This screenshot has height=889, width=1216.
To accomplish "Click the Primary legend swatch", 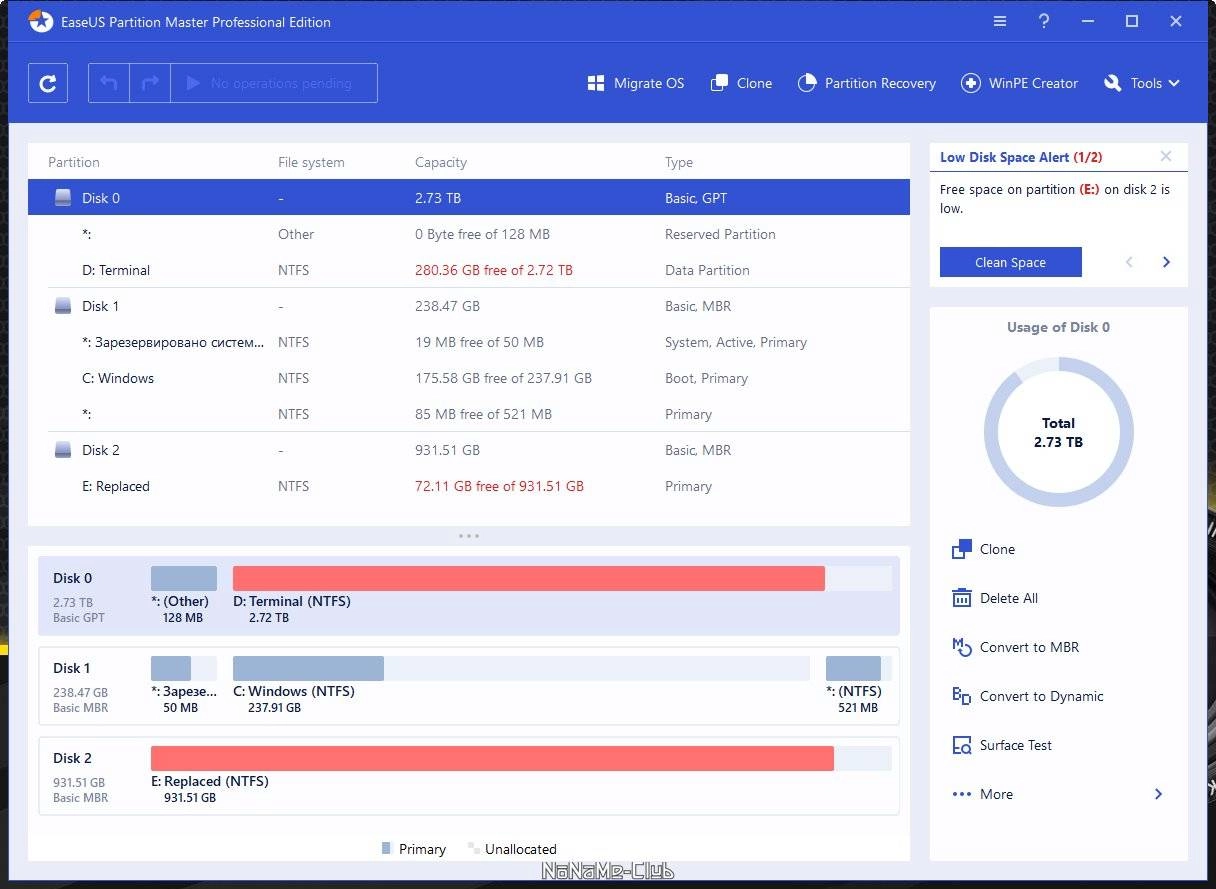I will click(x=387, y=848).
